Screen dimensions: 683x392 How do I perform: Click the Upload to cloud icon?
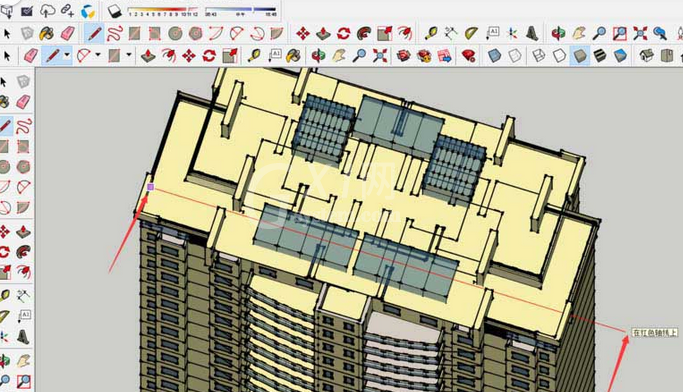(47, 10)
